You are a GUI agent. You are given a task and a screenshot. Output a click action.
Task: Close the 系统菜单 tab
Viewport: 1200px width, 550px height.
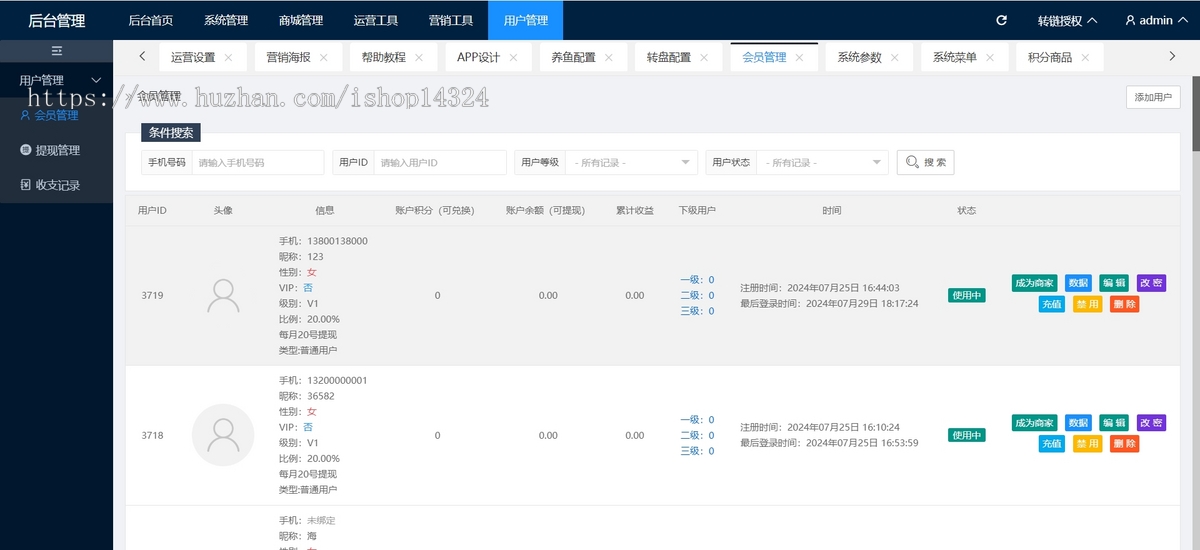(x=990, y=58)
